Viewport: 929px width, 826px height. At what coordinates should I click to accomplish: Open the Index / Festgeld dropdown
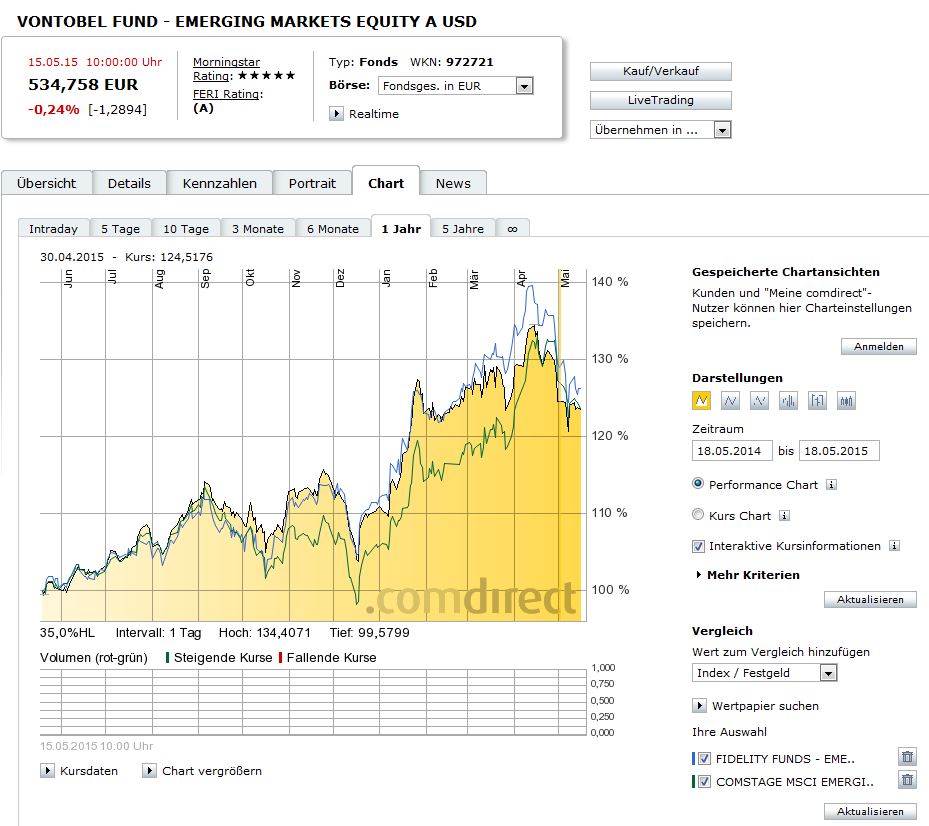pos(827,673)
